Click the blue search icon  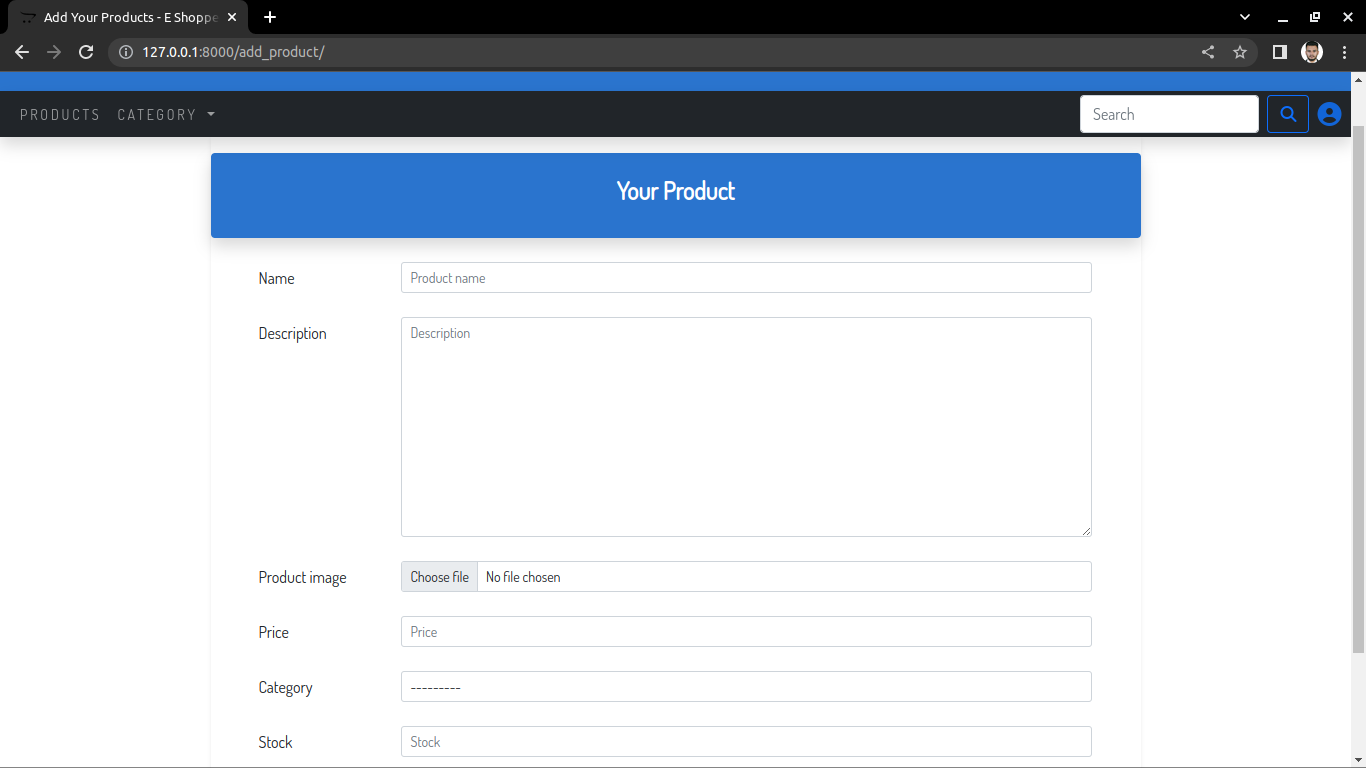click(1287, 113)
